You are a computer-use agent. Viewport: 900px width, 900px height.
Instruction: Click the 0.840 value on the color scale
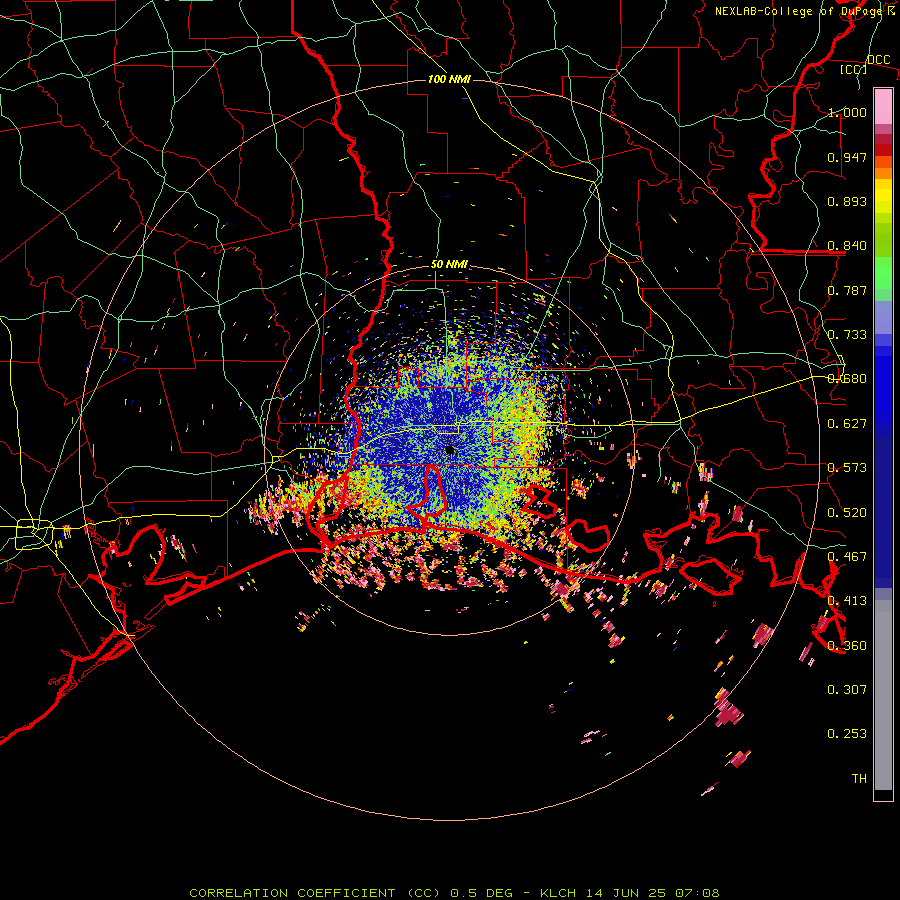click(847, 246)
